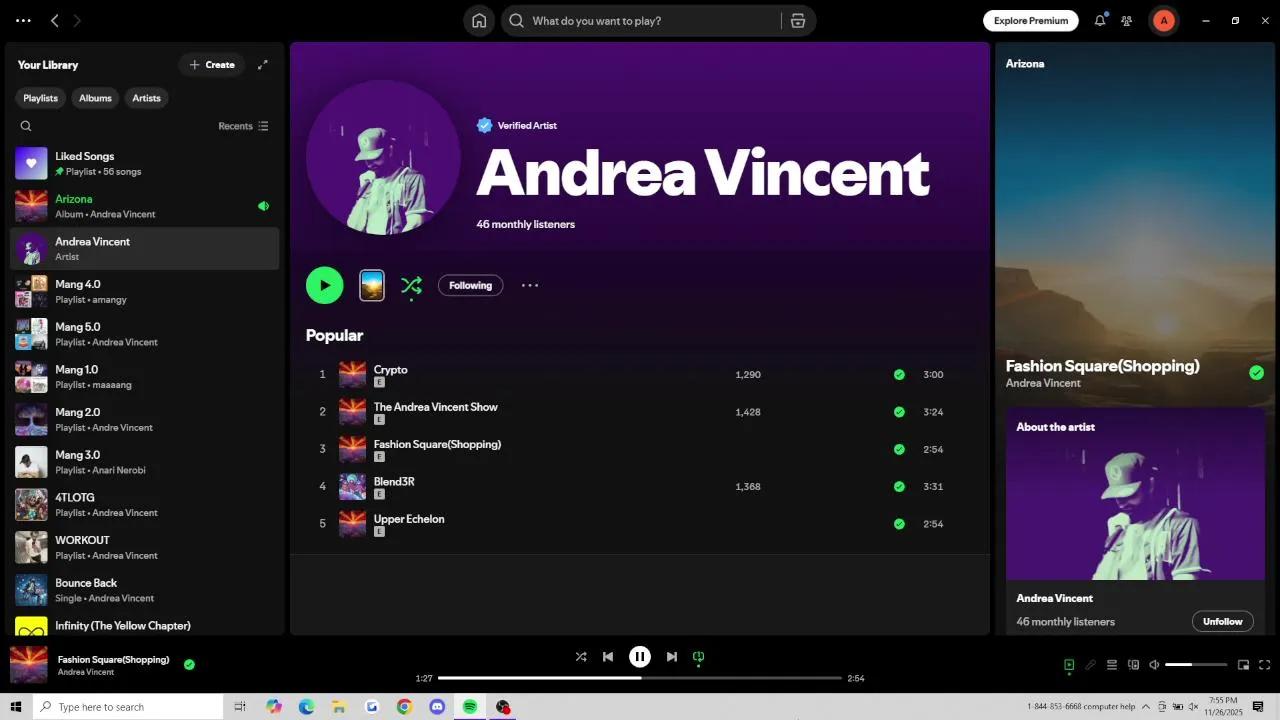Expand Your Library to full view

coord(263,65)
